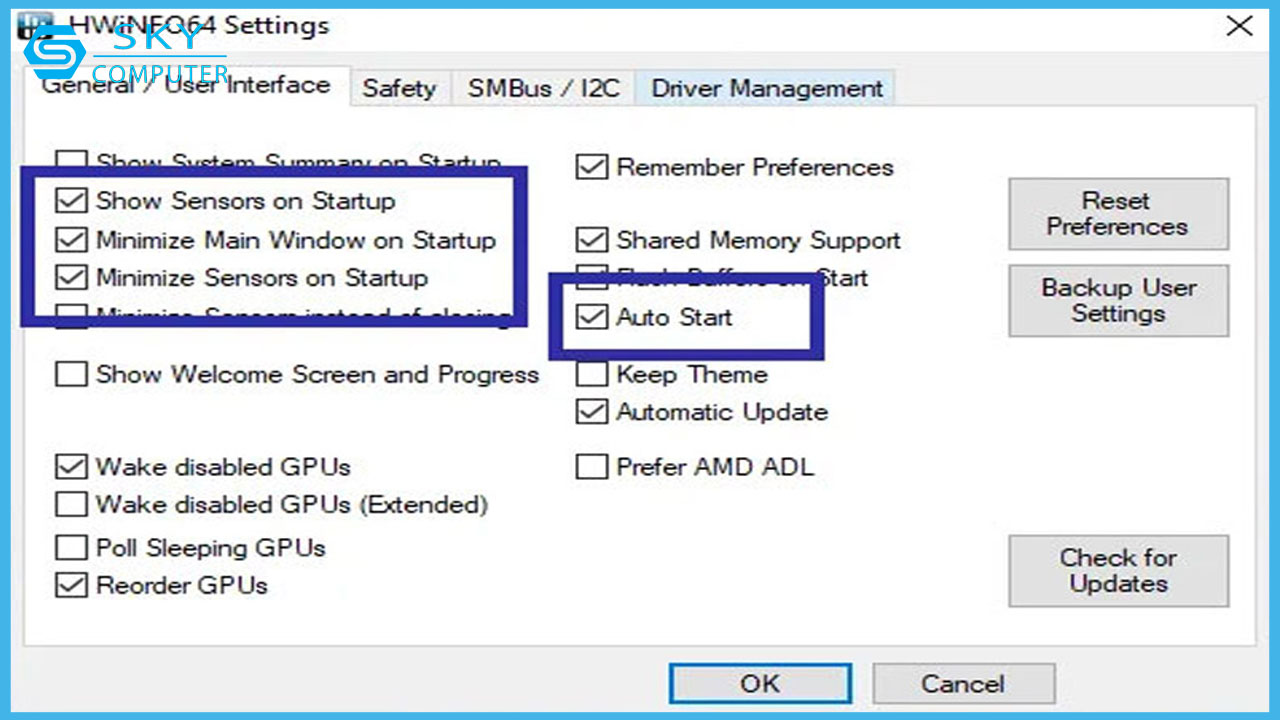Toggle Remember Preferences checkbox
Screen dimensions: 1280x720
592,167
